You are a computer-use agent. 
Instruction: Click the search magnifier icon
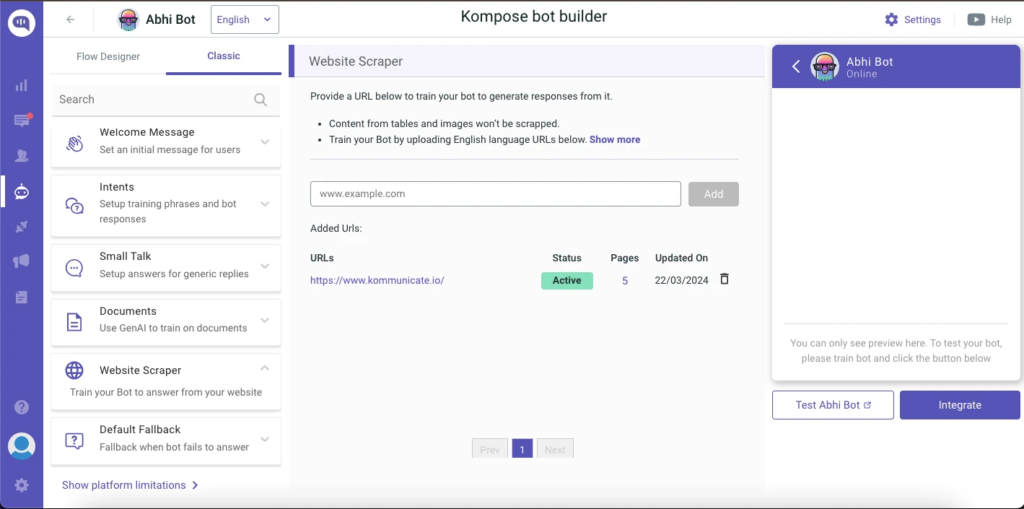click(260, 99)
